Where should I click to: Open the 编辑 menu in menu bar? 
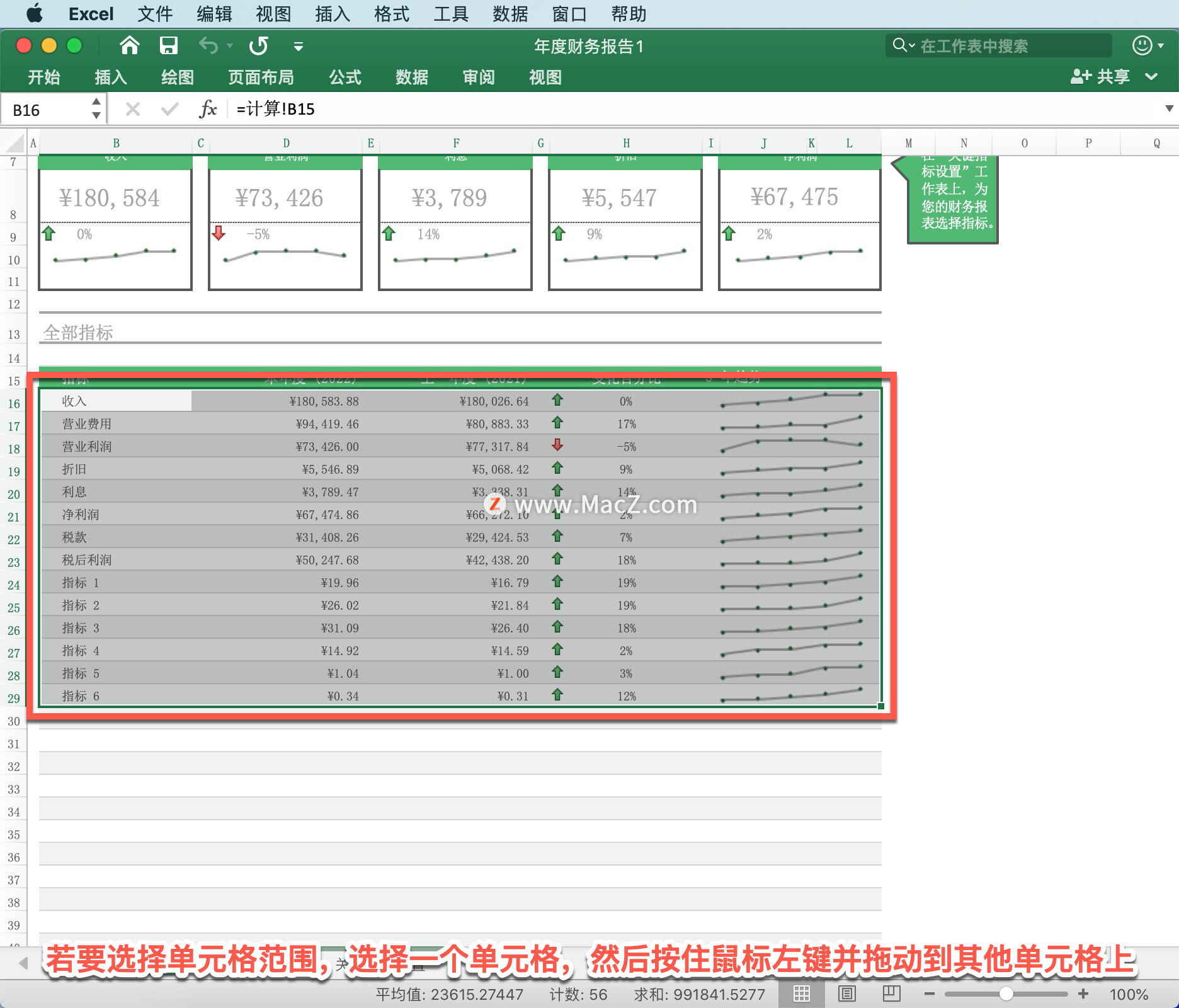point(214,14)
